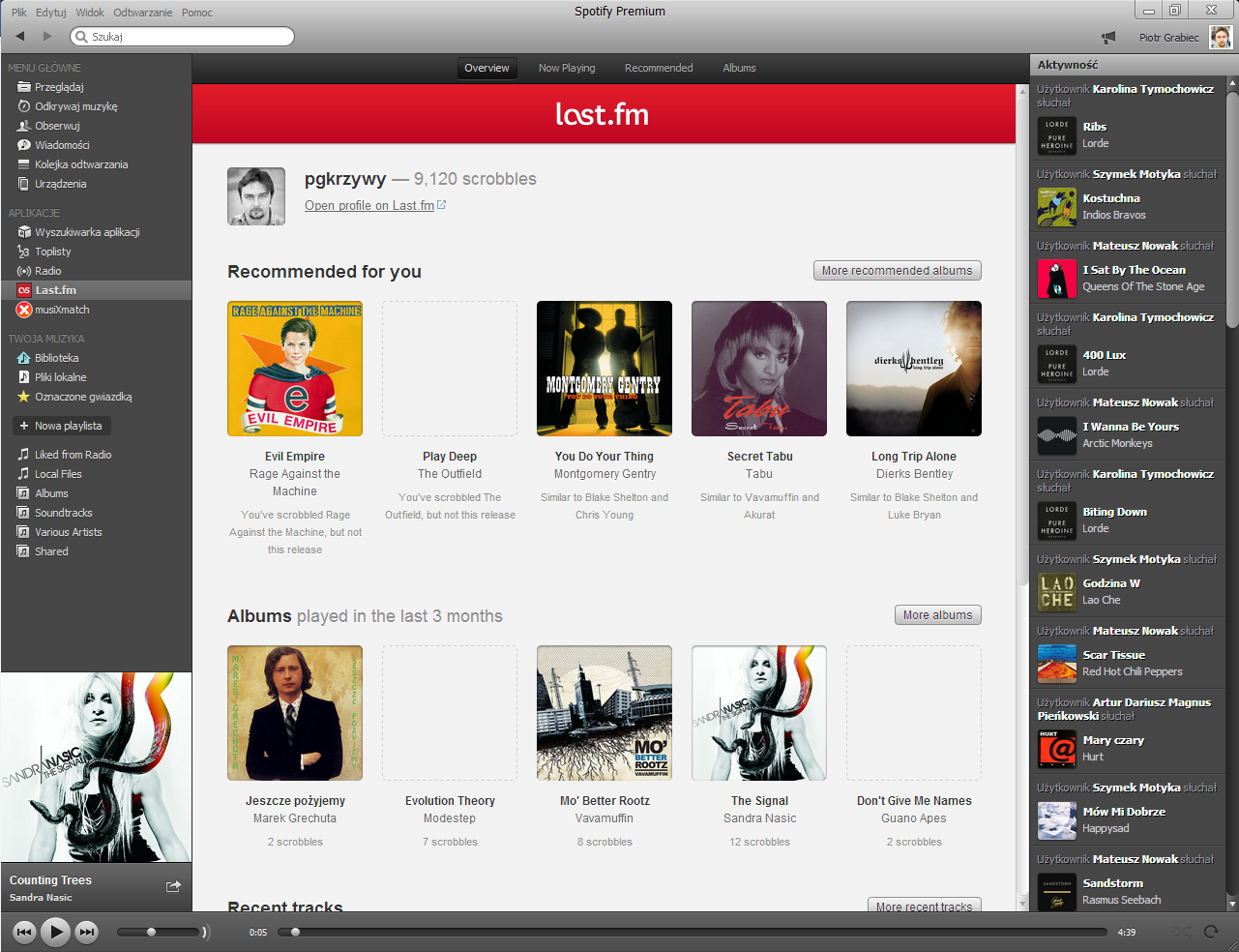Click the More recent tracks button

[x=925, y=906]
